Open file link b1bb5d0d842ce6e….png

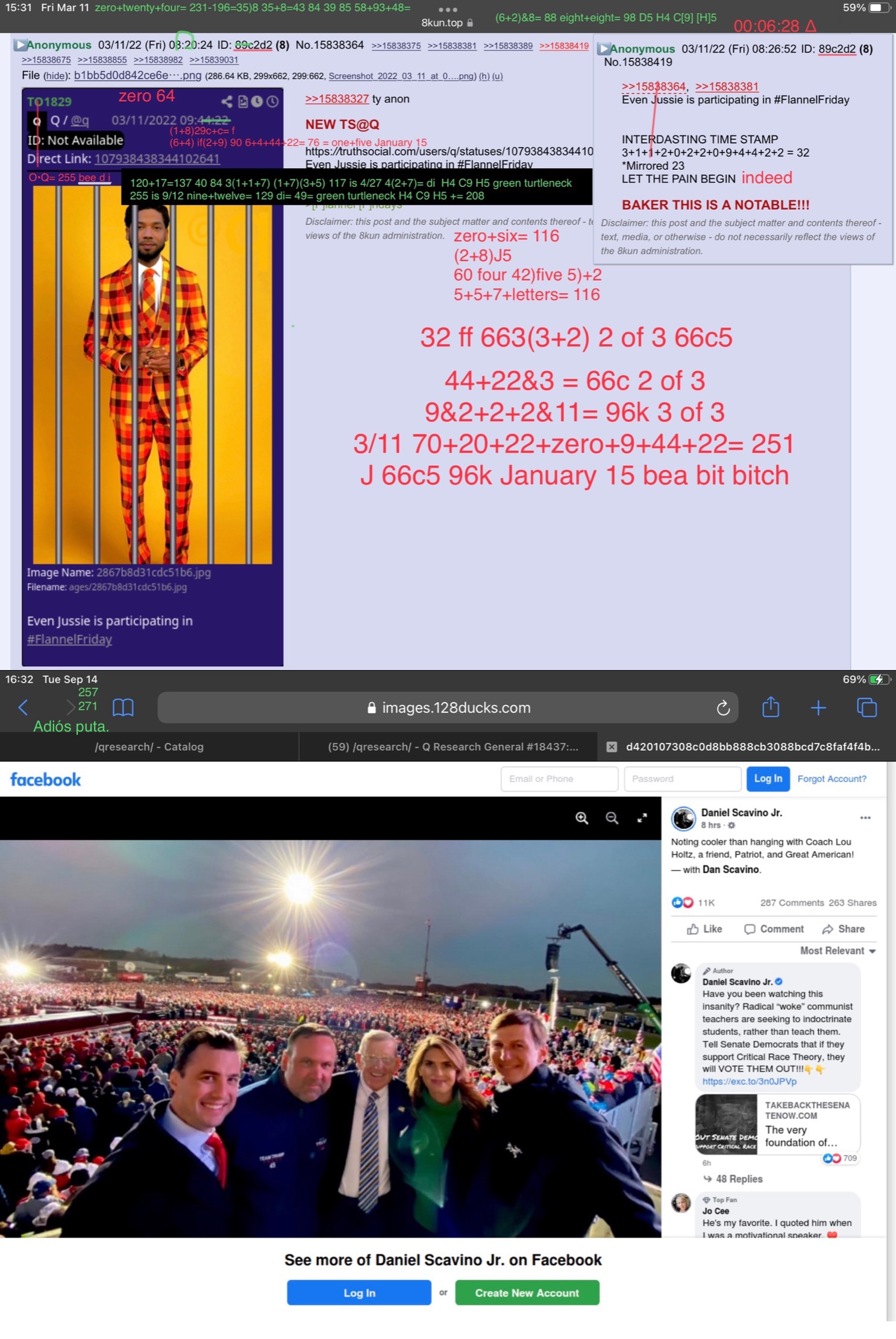(x=137, y=75)
